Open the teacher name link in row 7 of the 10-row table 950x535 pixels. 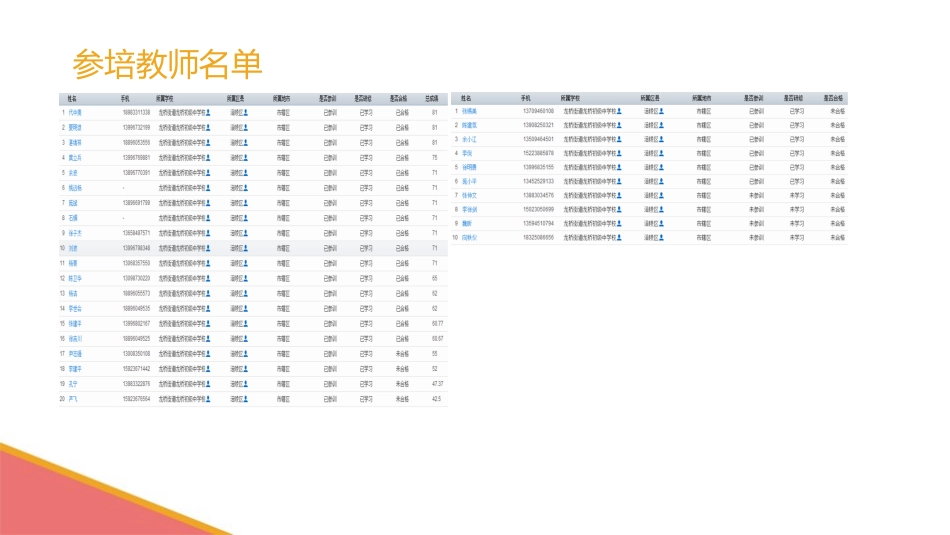pos(470,196)
